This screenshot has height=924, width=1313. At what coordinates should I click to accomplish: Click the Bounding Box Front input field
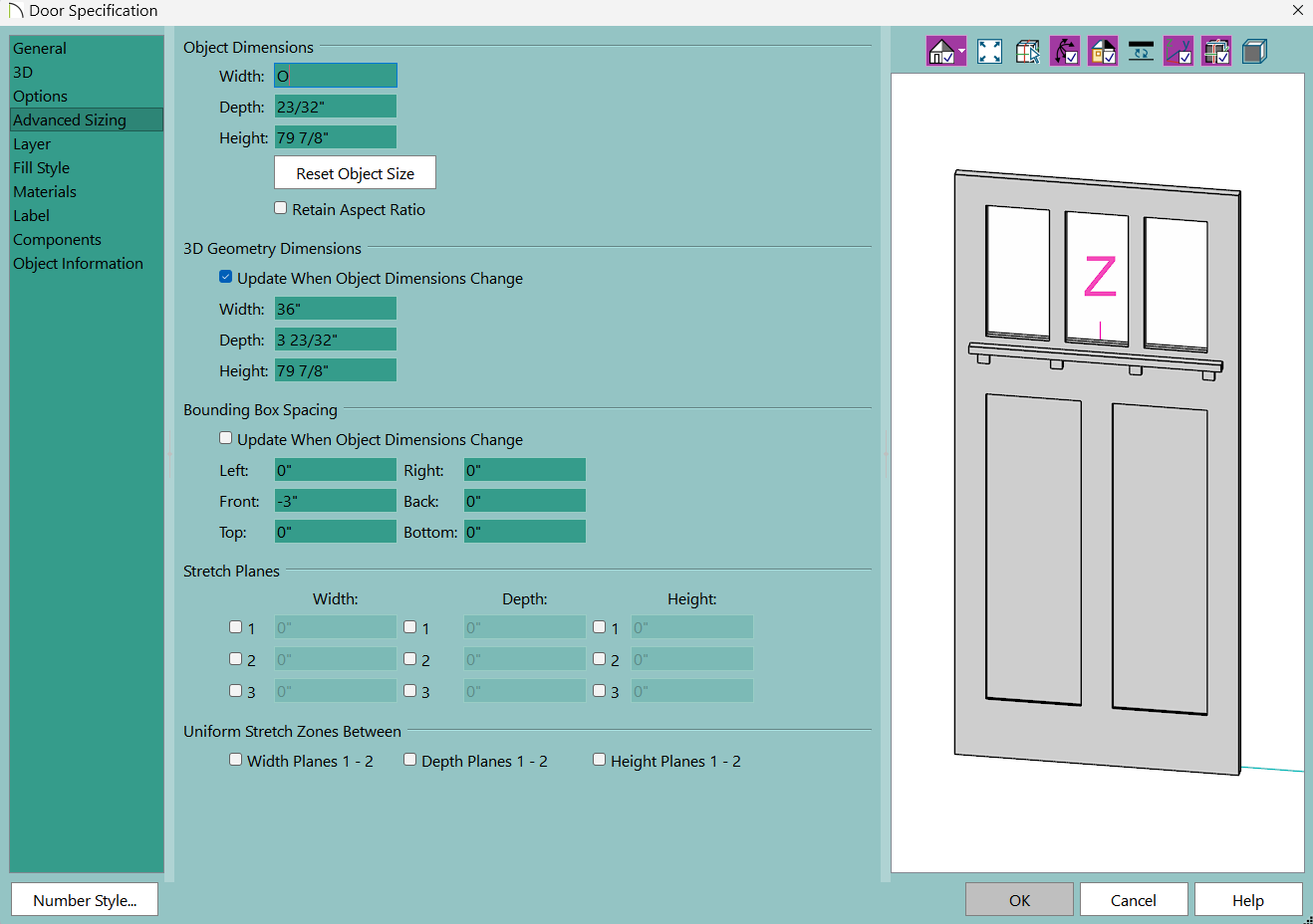(x=336, y=501)
